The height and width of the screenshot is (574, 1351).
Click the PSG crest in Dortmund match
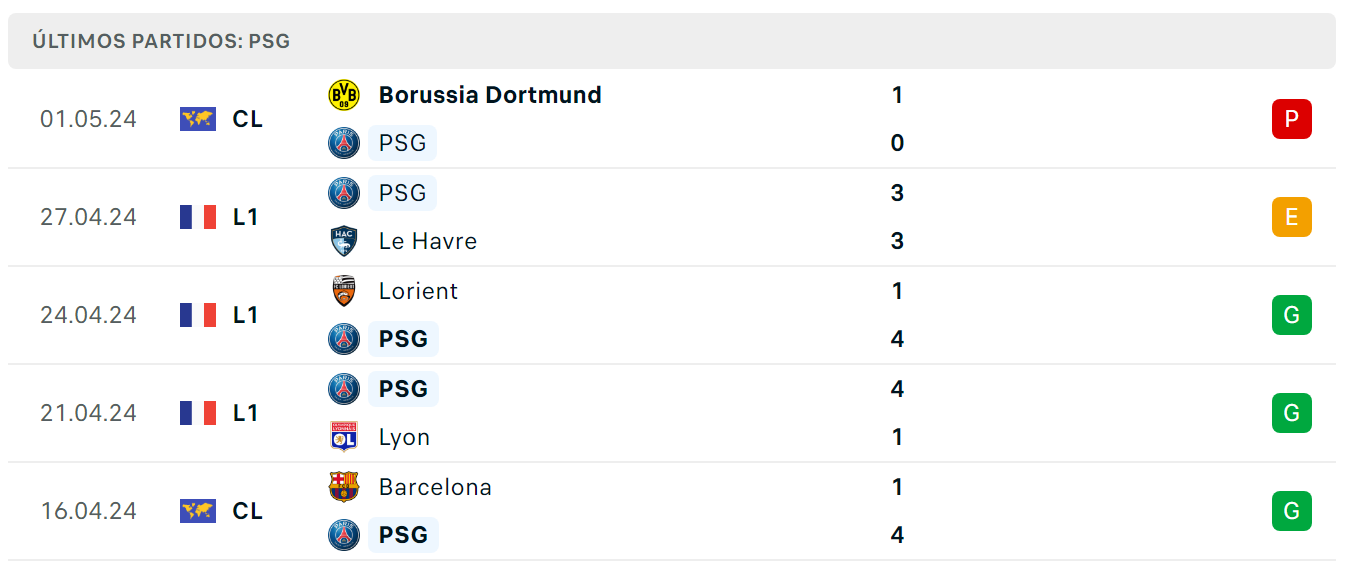click(344, 143)
